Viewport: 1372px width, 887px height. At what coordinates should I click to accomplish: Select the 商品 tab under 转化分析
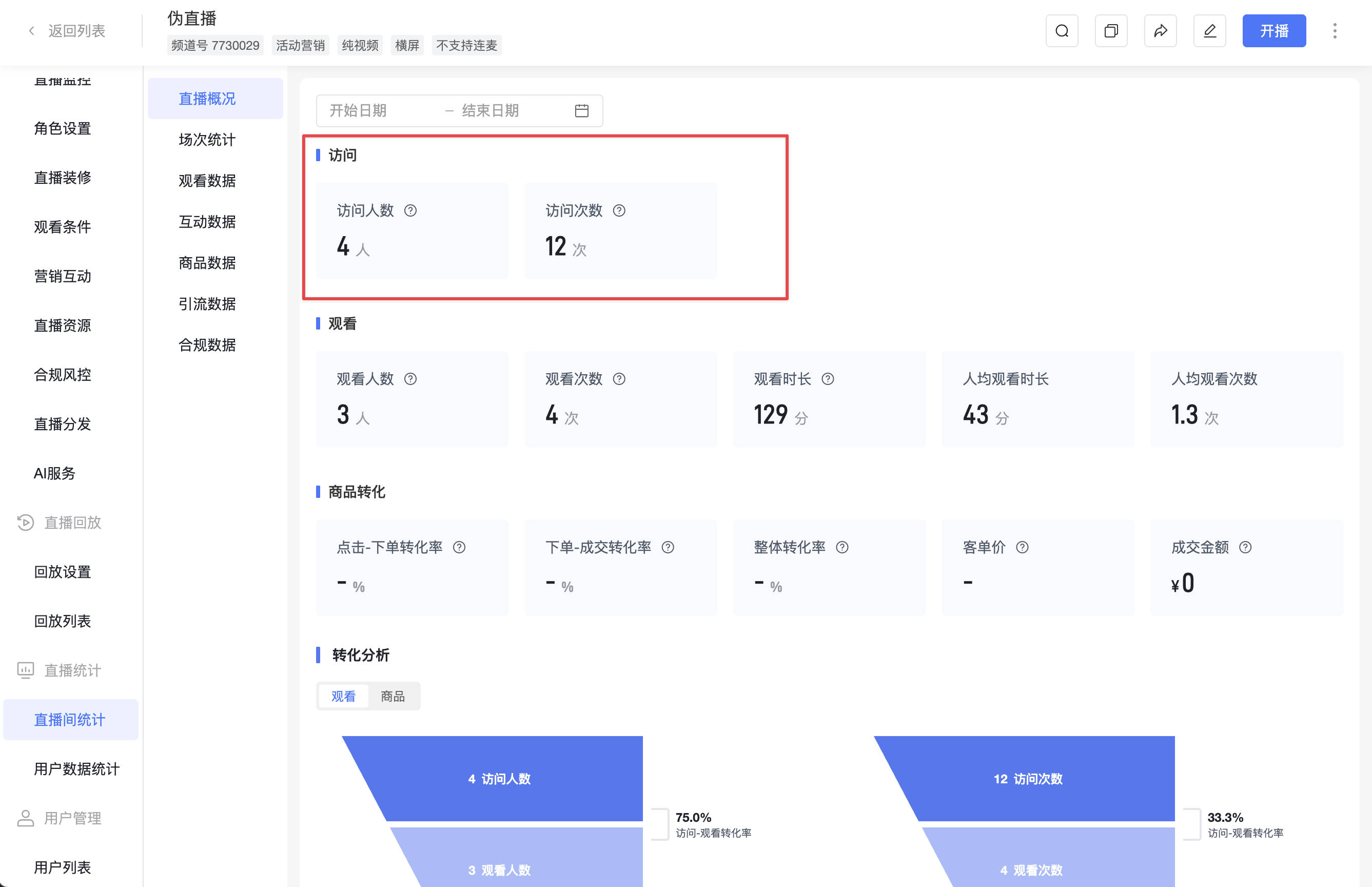(x=393, y=697)
